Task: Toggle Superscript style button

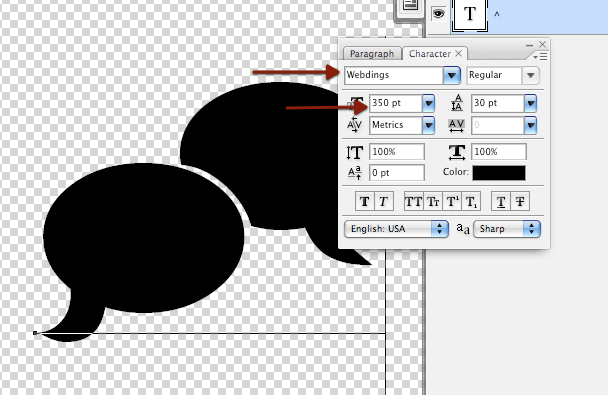Action: (x=452, y=202)
